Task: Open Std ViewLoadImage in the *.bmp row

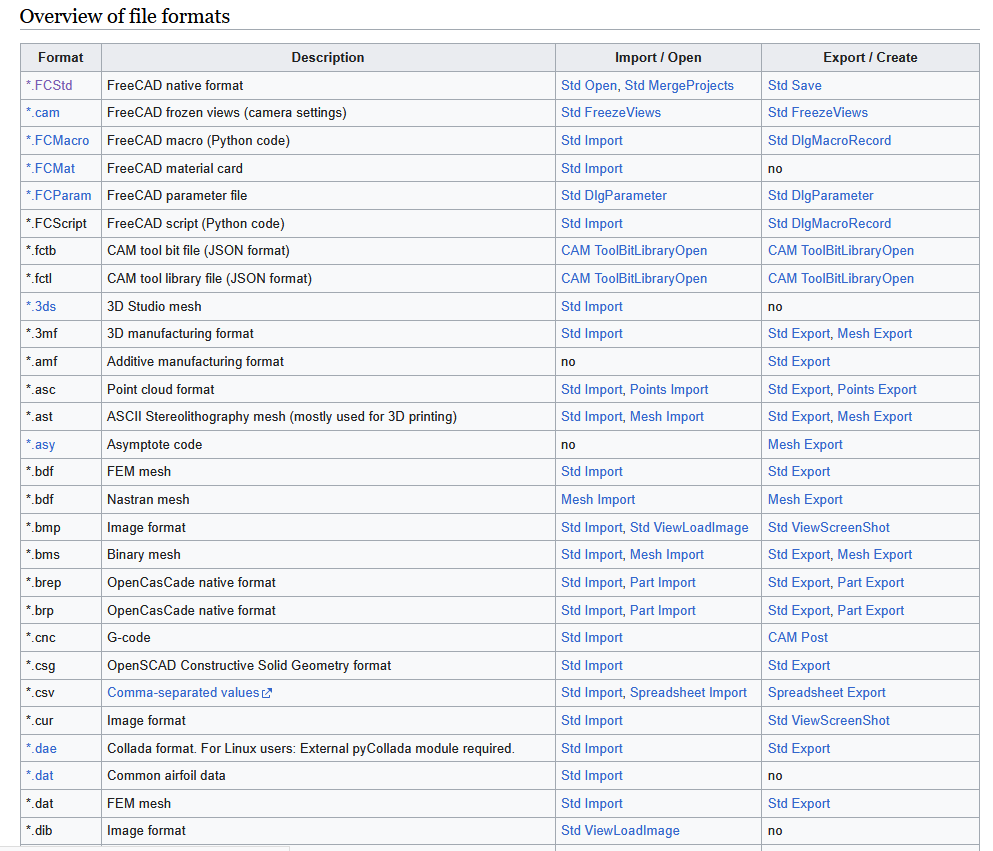Action: (689, 527)
